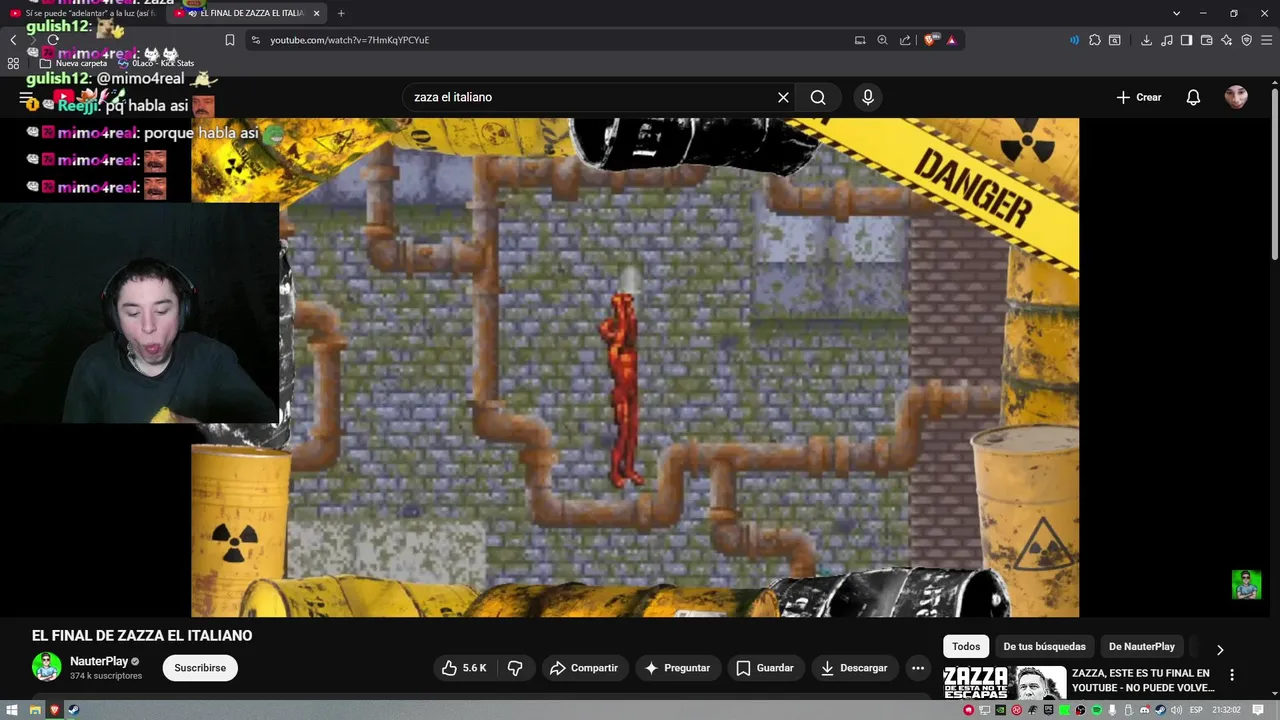
Task: Toggle the browser sidebar panel icon
Action: [x=1186, y=40]
